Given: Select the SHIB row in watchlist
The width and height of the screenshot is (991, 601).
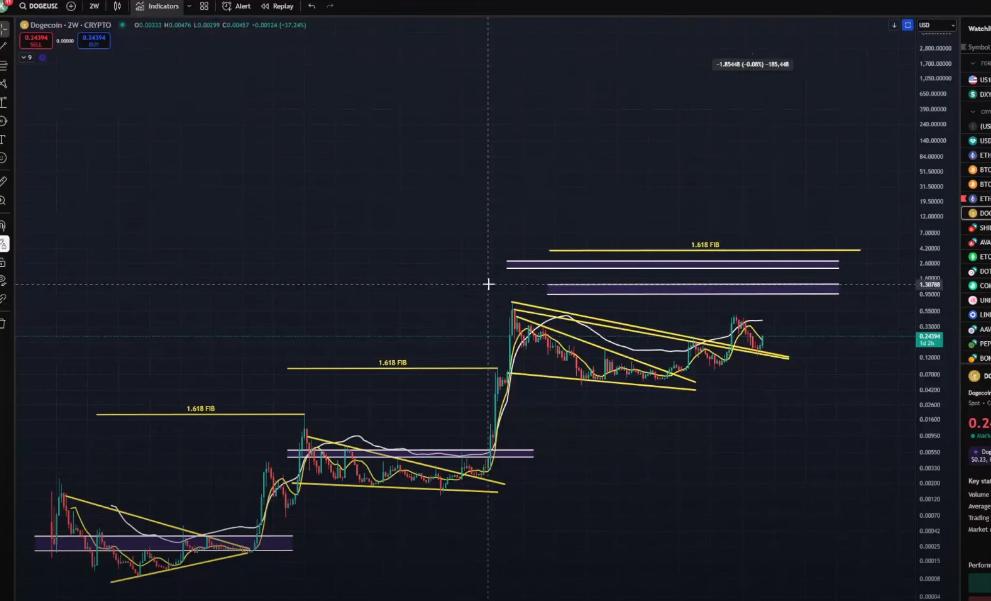Looking at the screenshot, I should pyautogui.click(x=978, y=228).
